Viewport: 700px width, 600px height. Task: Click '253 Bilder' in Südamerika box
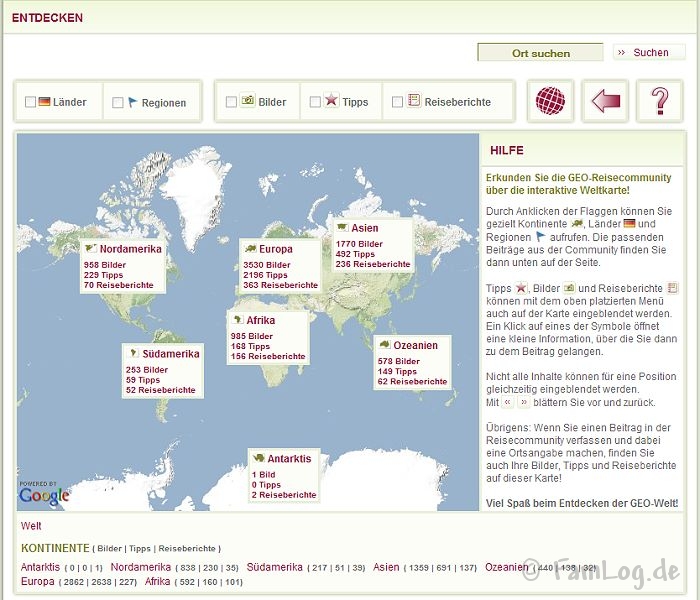pyautogui.click(x=146, y=370)
